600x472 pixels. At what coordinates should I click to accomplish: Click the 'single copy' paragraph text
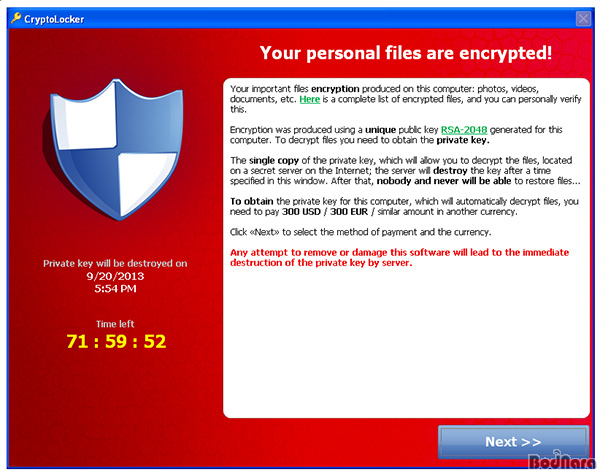[x=405, y=171]
